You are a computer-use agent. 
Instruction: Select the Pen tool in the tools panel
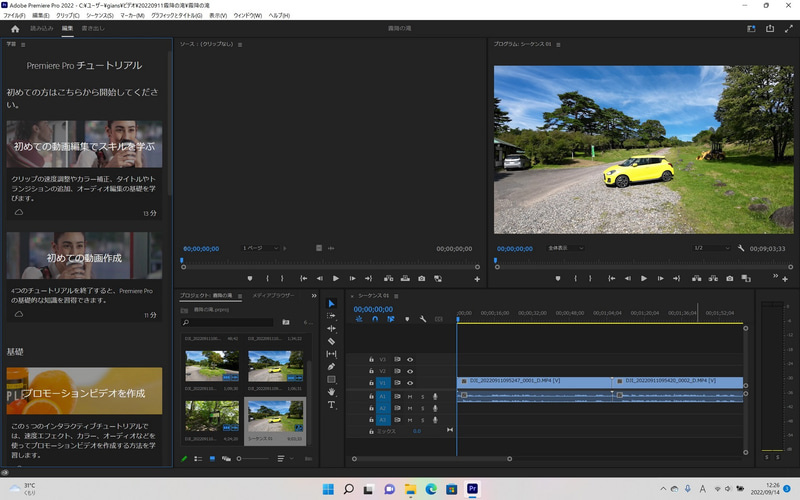(x=331, y=366)
